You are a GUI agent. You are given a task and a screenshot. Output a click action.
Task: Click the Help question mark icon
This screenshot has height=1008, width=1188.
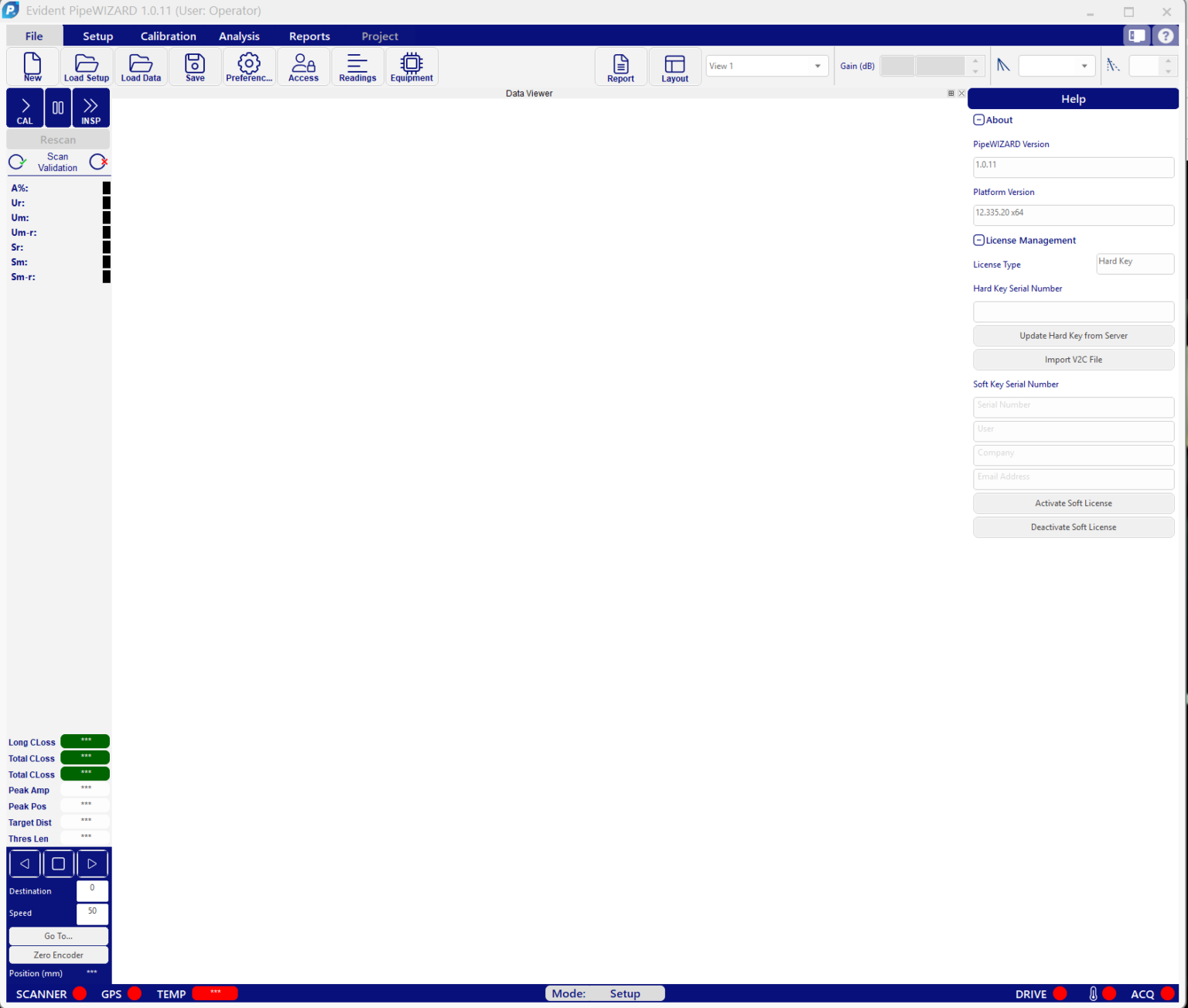pos(1166,36)
